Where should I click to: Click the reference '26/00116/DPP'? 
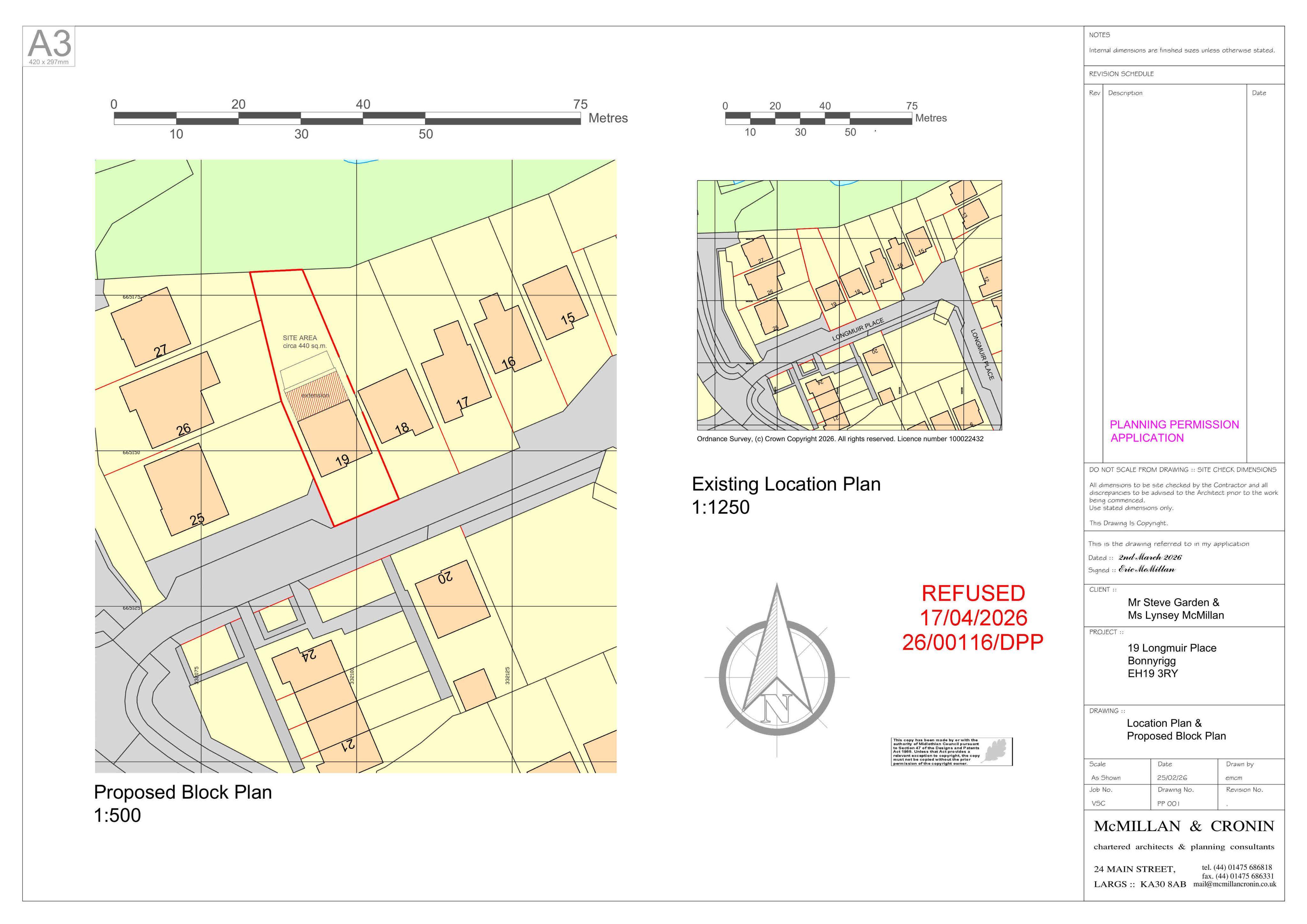tap(972, 642)
